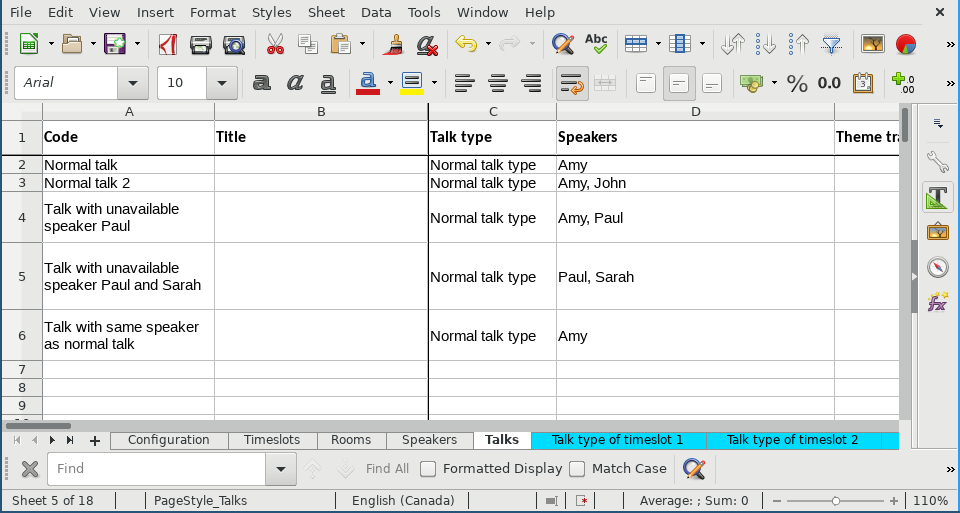Click the AutoFilter funnel icon
Image resolution: width=960 pixels, height=513 pixels.
pyautogui.click(x=831, y=44)
